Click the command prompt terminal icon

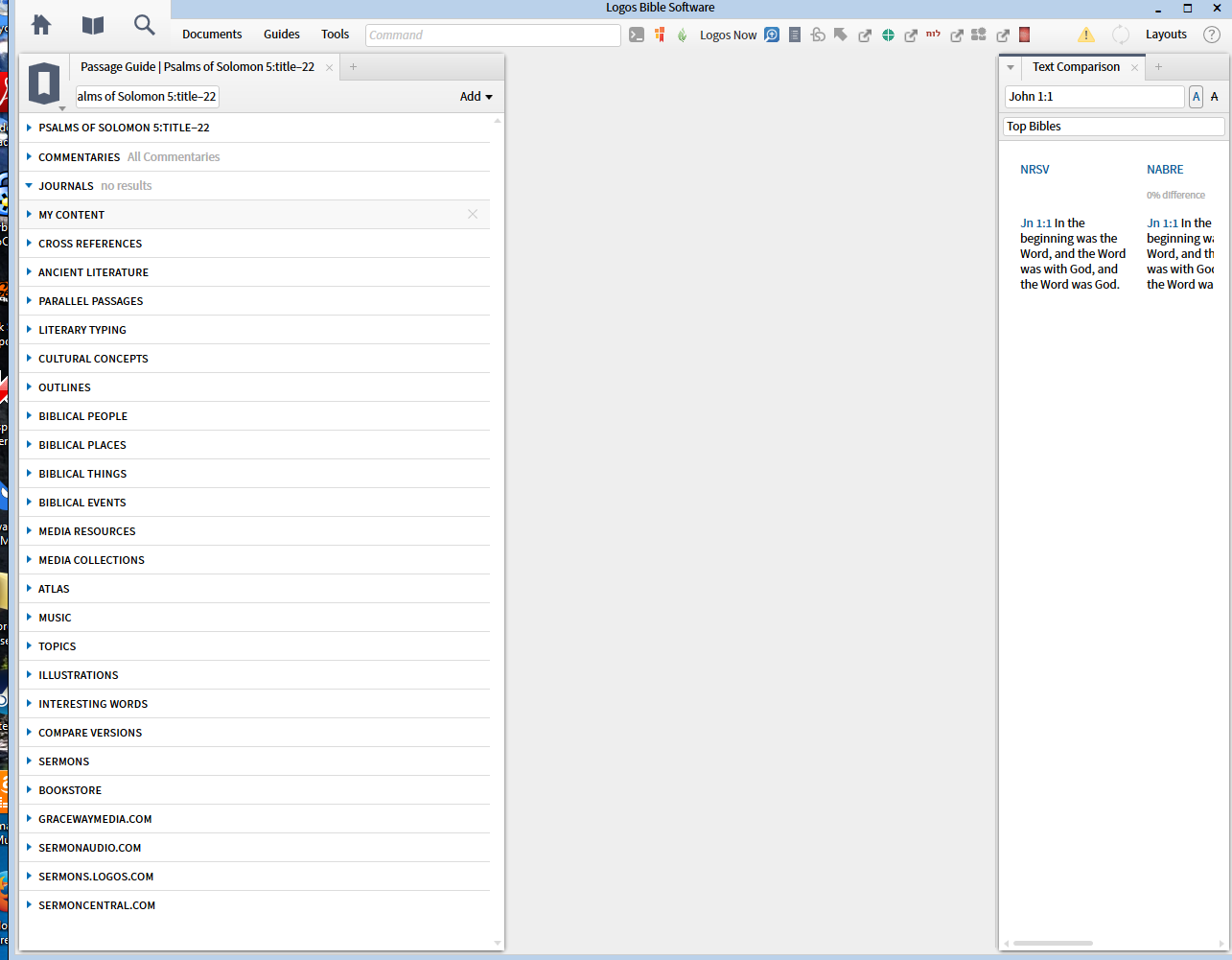tap(637, 35)
